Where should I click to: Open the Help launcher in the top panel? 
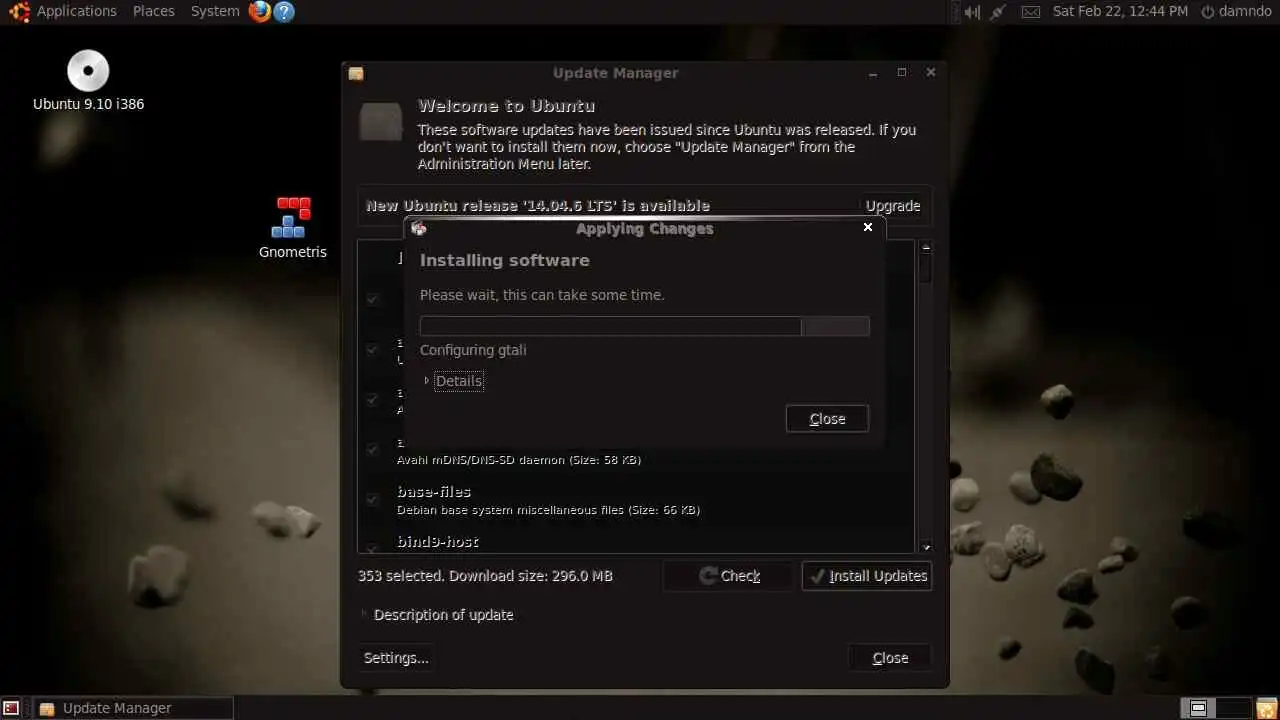[284, 12]
